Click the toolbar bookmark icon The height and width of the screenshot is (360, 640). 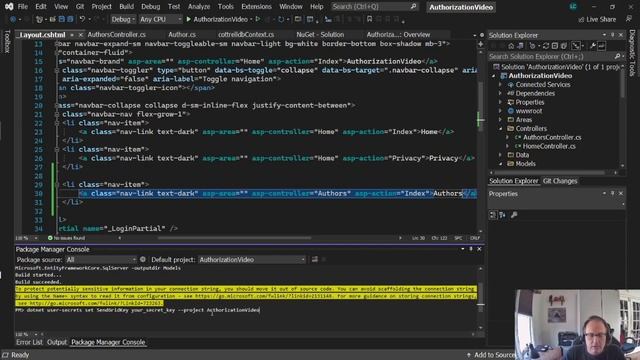(x=369, y=19)
